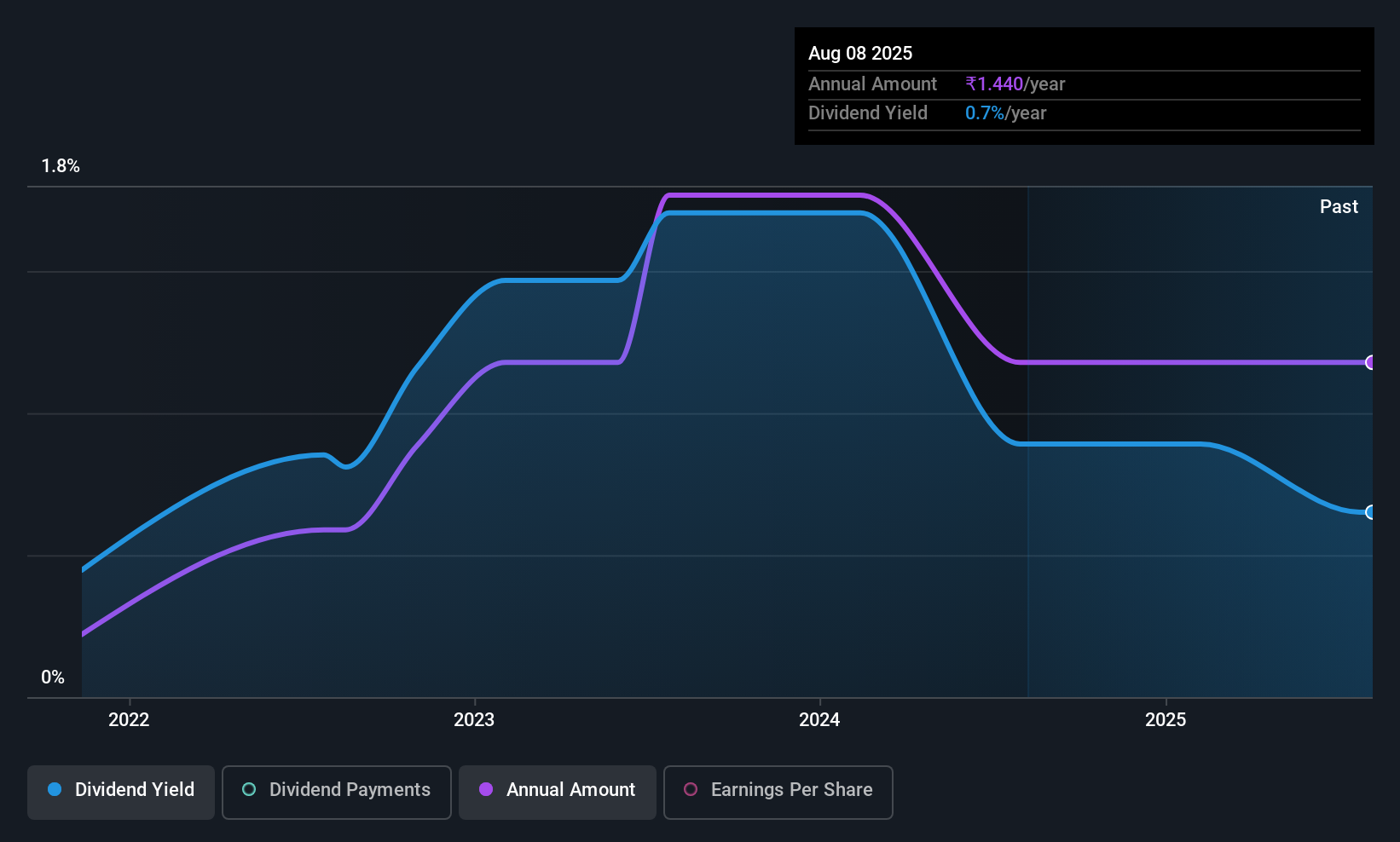
Task: Click the 2022 x-axis label
Action: click(x=129, y=720)
